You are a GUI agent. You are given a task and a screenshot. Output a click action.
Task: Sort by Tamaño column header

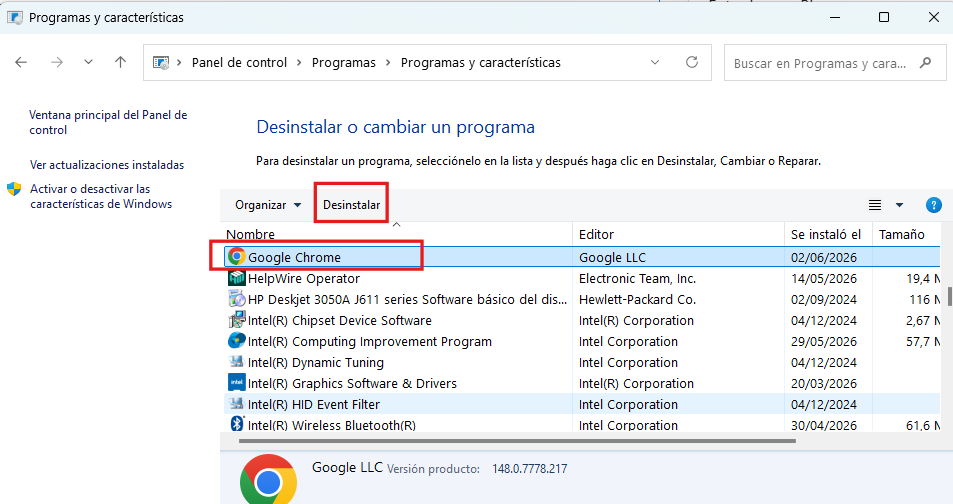901,234
